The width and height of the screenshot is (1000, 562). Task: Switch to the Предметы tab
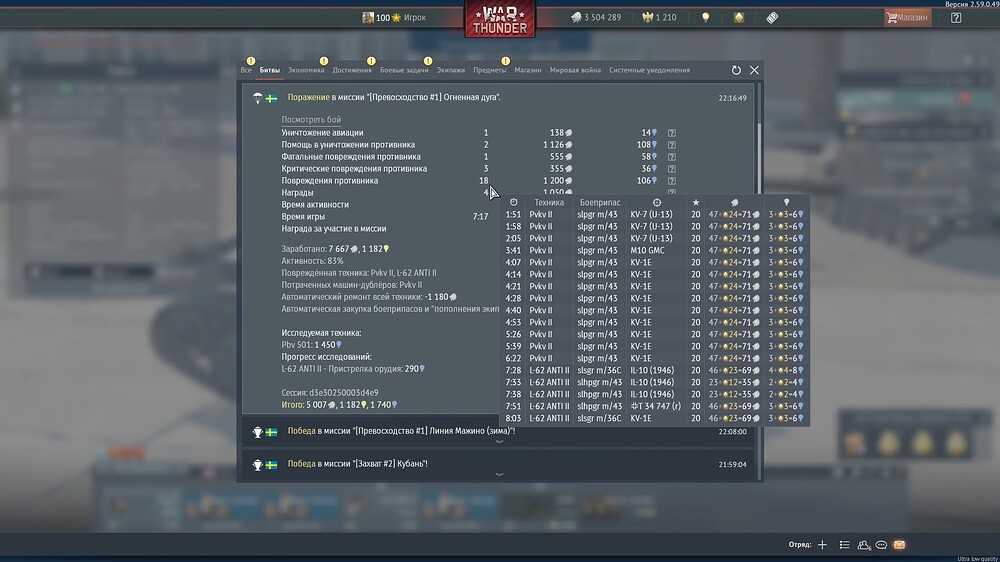pyautogui.click(x=489, y=70)
